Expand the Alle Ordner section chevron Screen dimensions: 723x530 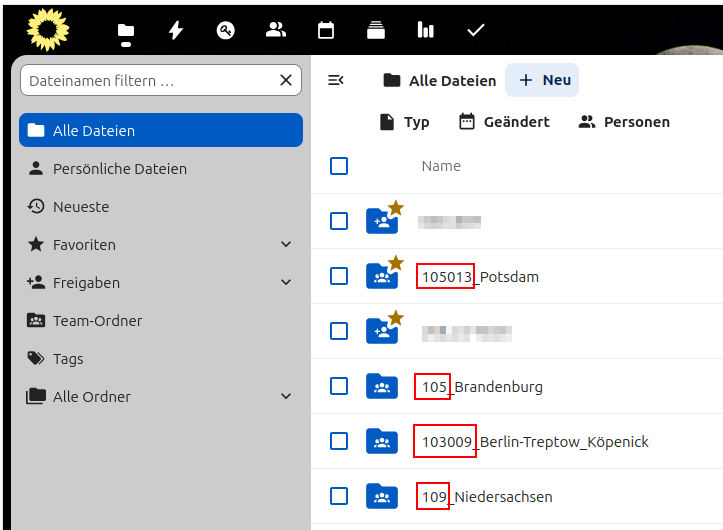coord(286,397)
